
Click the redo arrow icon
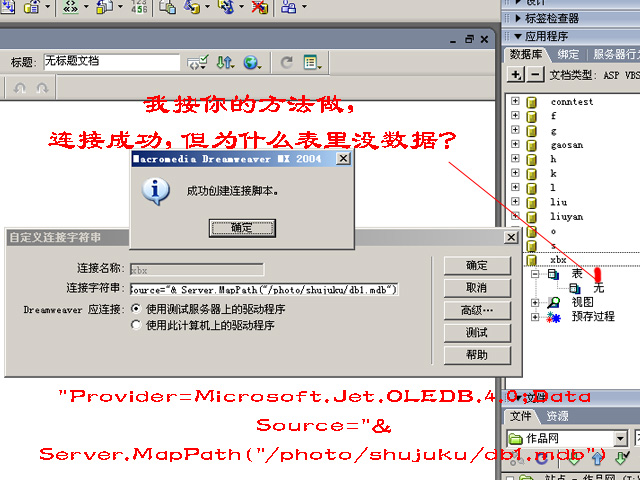coord(42,88)
